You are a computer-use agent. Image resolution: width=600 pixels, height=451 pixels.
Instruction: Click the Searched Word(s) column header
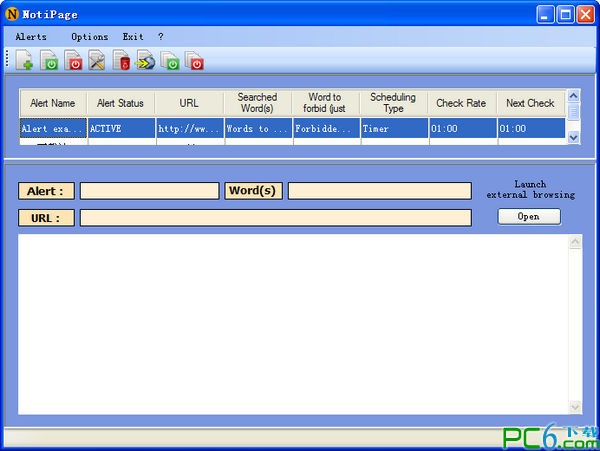[x=258, y=103]
